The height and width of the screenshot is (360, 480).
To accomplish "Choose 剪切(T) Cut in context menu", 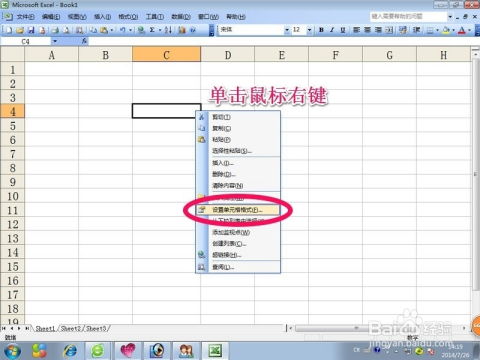I will pos(238,117).
